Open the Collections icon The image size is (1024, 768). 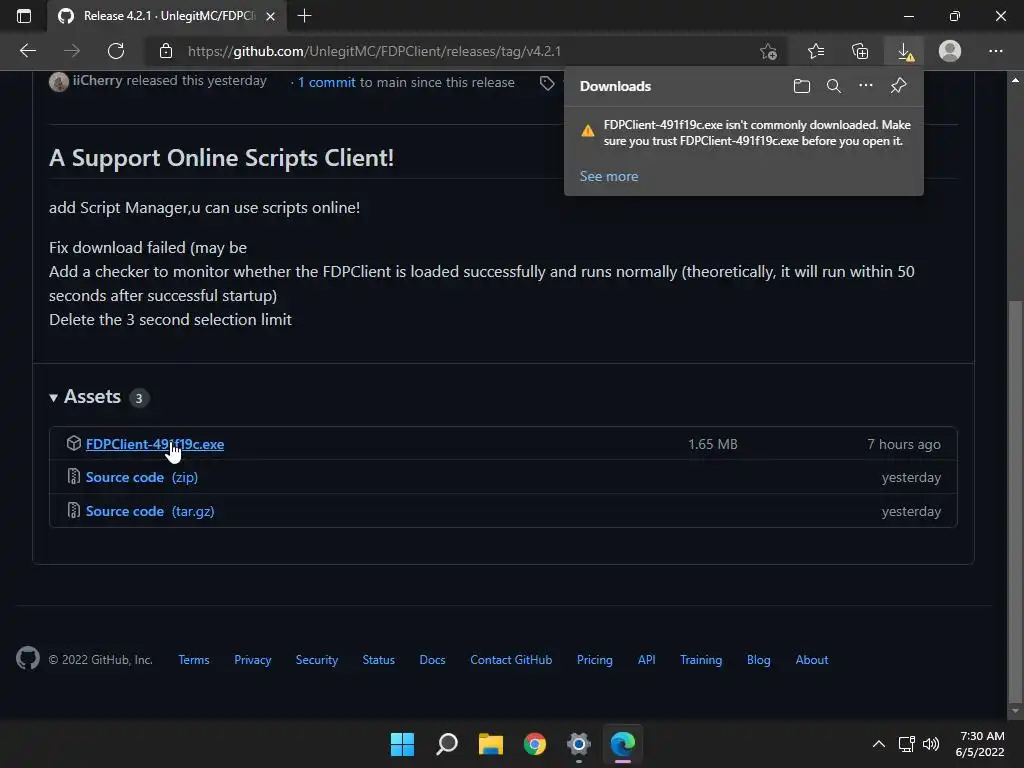pos(860,51)
